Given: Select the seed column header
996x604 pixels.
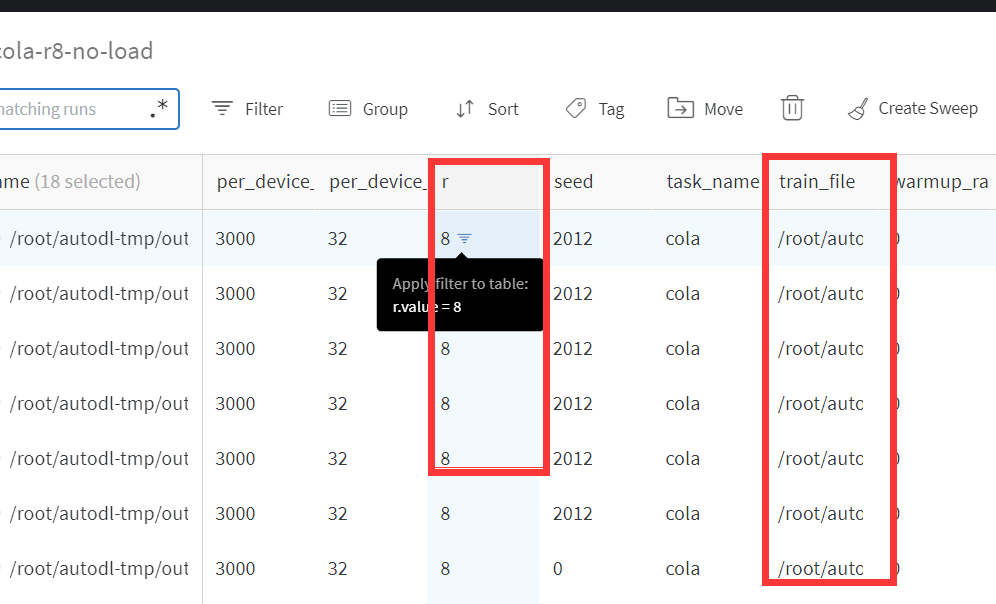Looking at the screenshot, I should pyautogui.click(x=573, y=181).
